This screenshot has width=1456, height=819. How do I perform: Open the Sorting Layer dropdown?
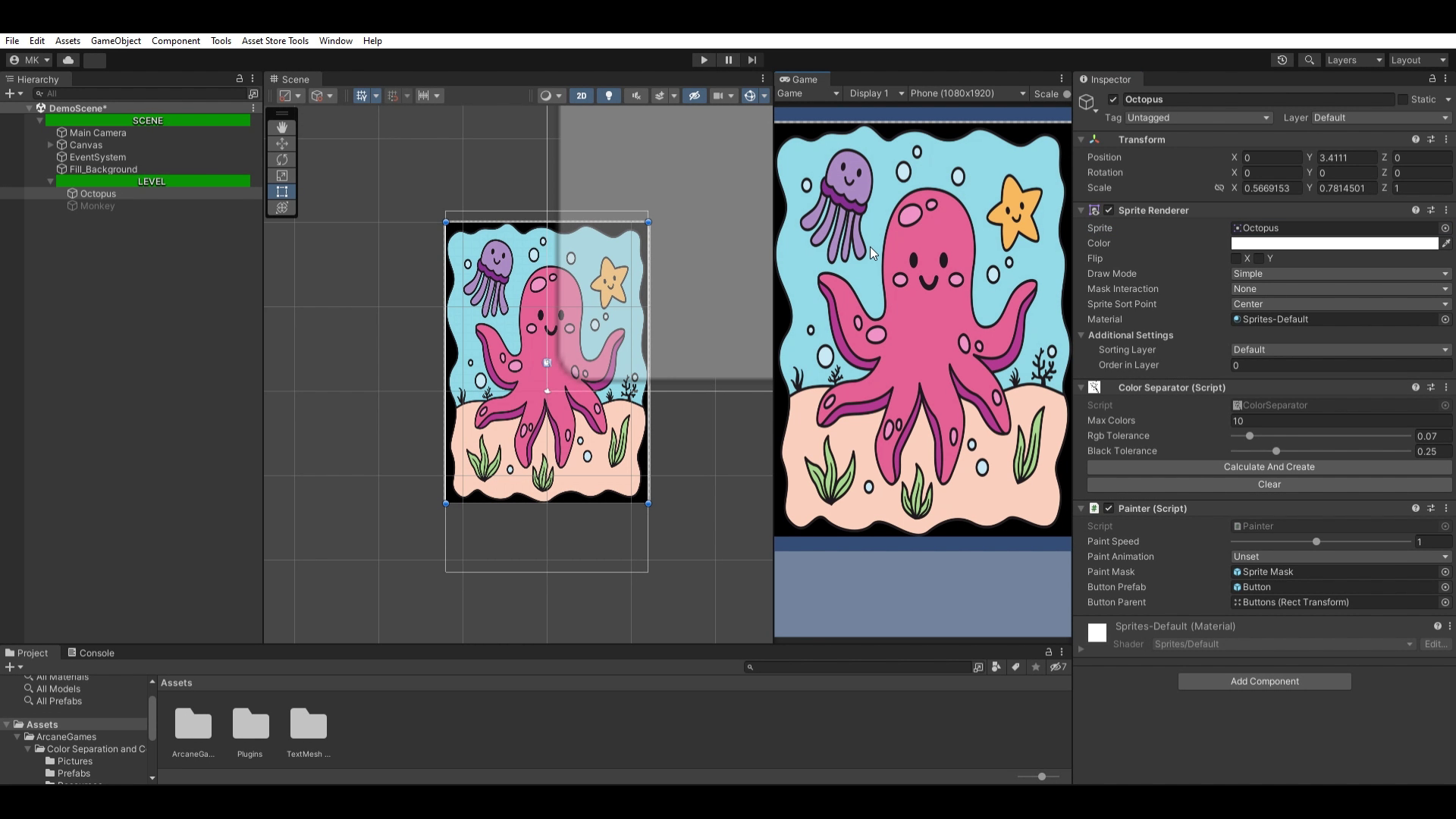(1341, 350)
